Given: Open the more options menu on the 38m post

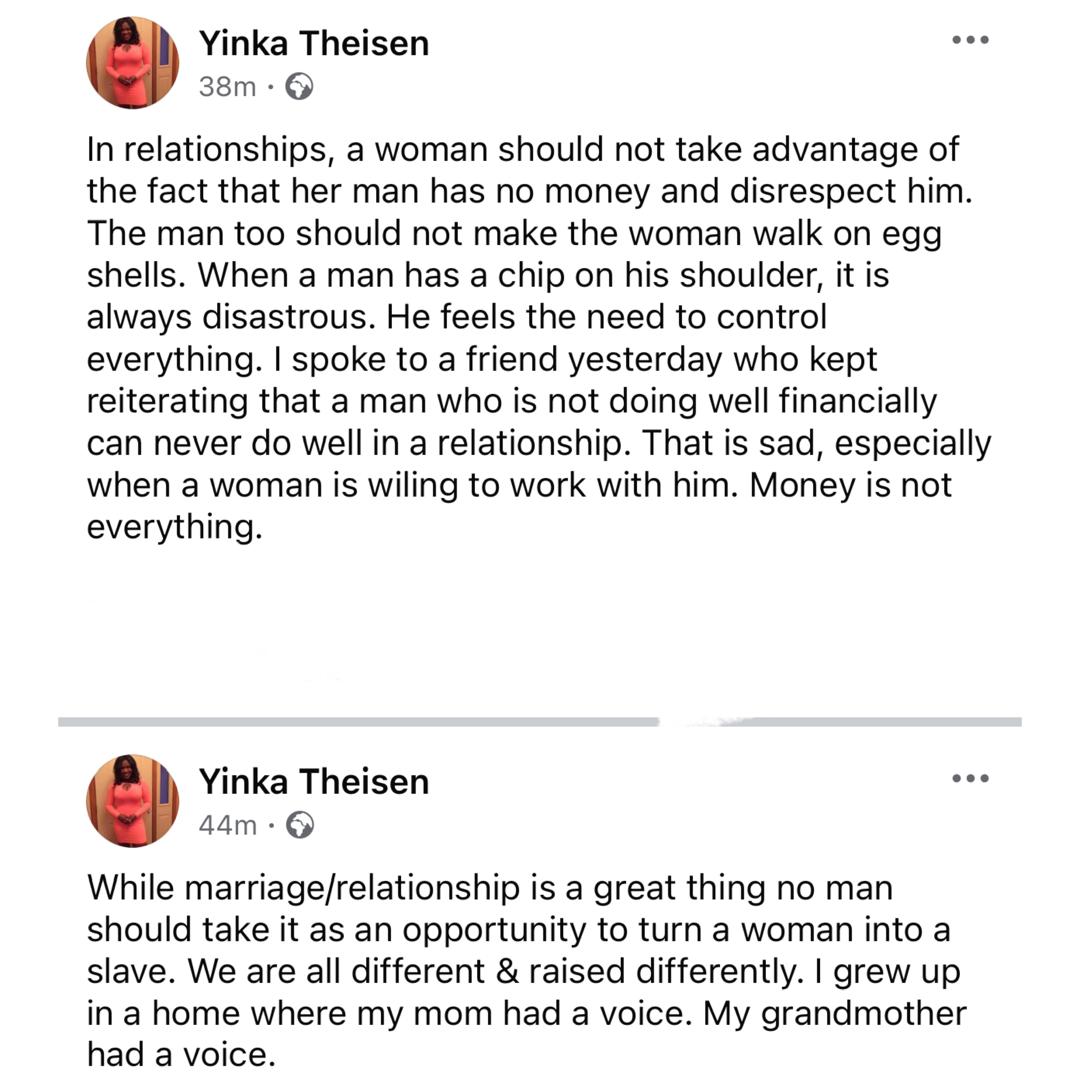Looking at the screenshot, I should pyautogui.click(x=969, y=41).
